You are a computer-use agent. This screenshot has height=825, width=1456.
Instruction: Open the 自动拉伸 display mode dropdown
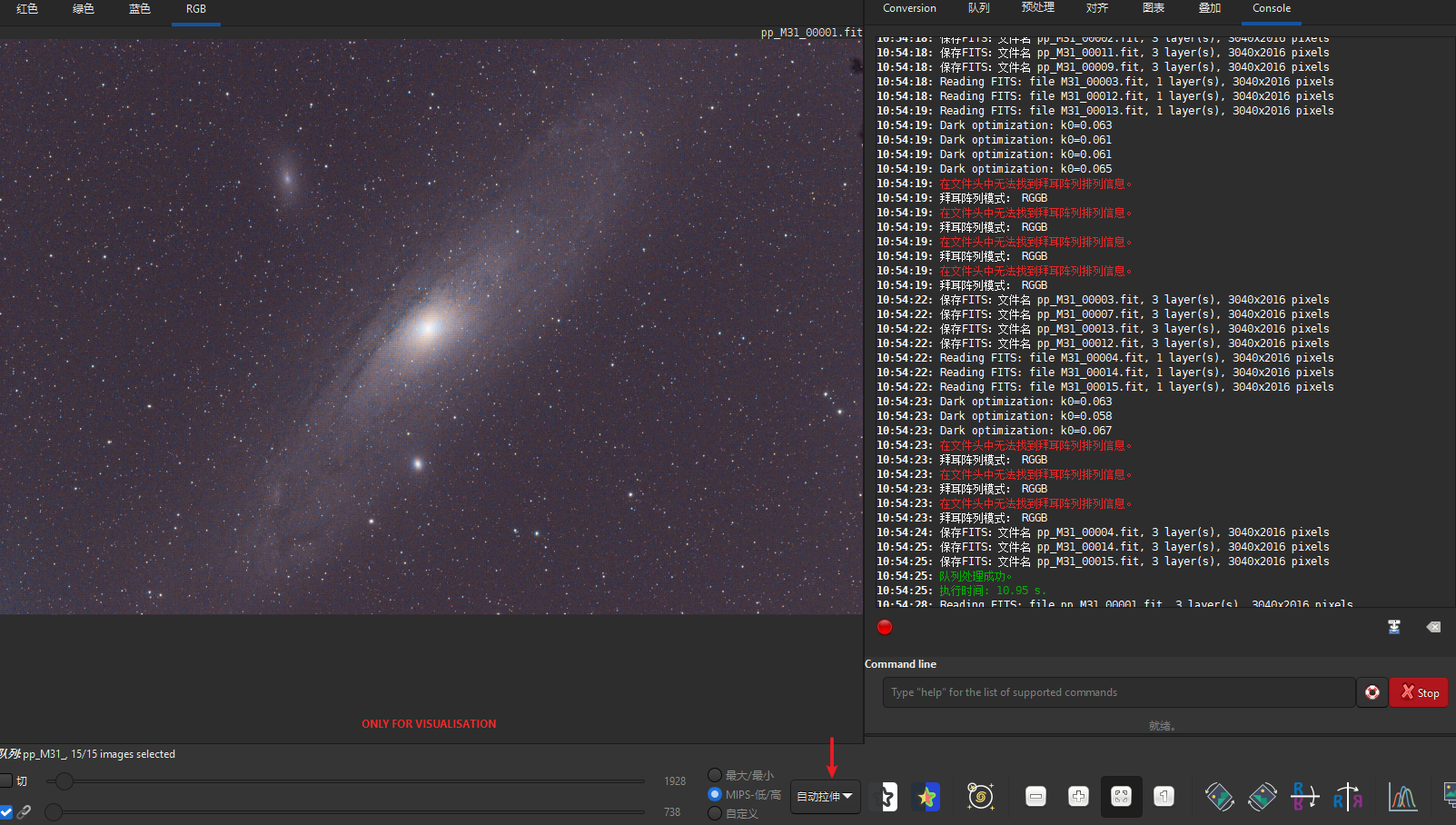click(825, 797)
